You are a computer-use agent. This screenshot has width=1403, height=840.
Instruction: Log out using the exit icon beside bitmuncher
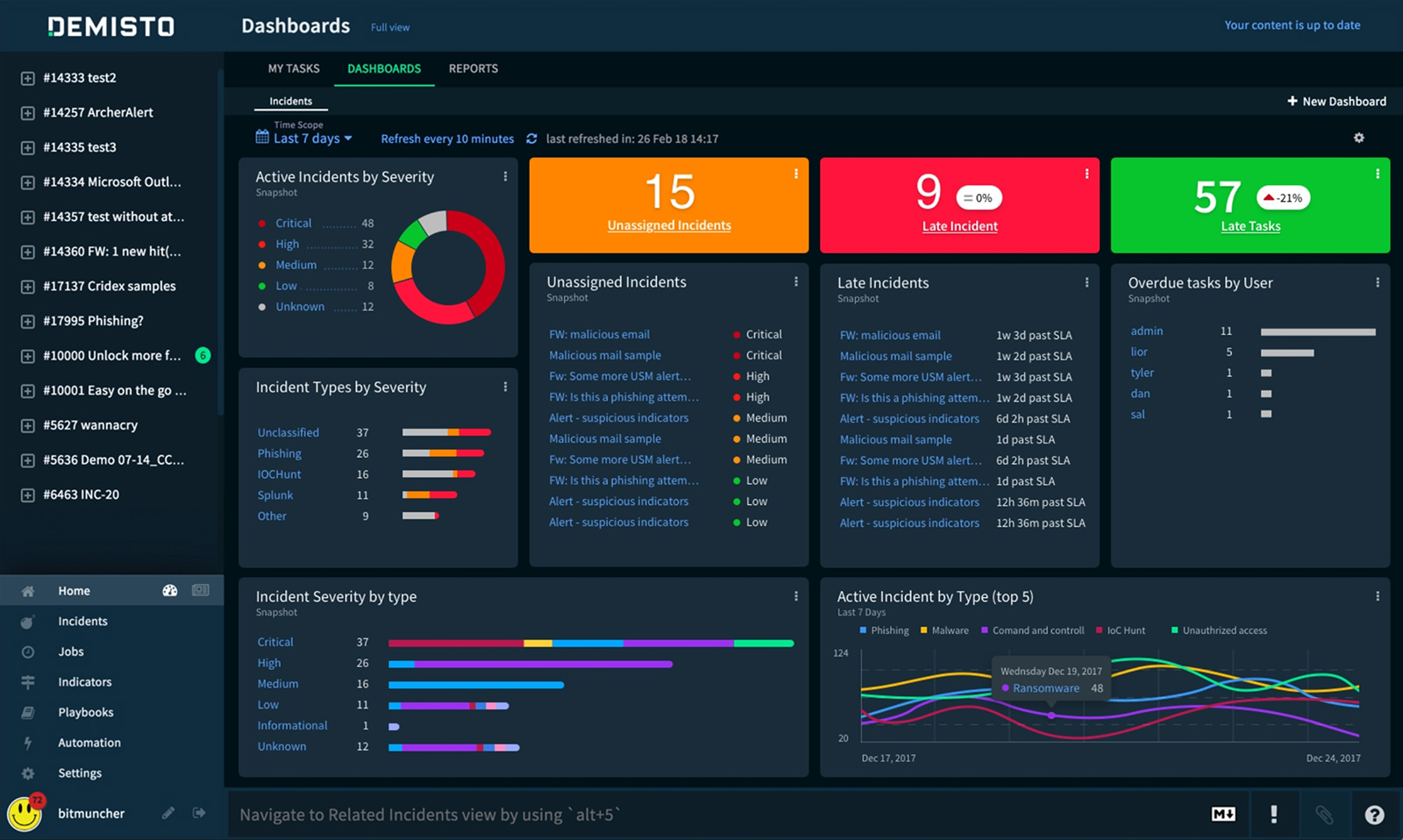[199, 814]
